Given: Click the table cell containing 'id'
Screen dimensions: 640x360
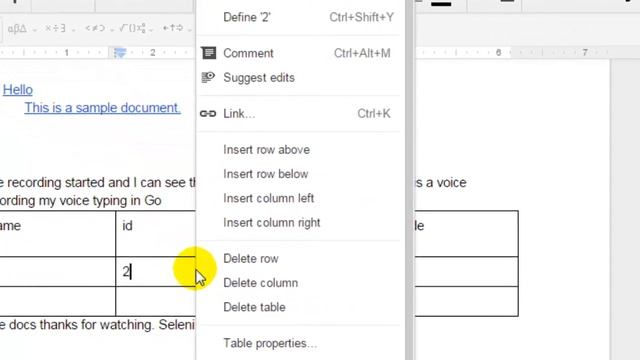Looking at the screenshot, I should [x=156, y=234].
